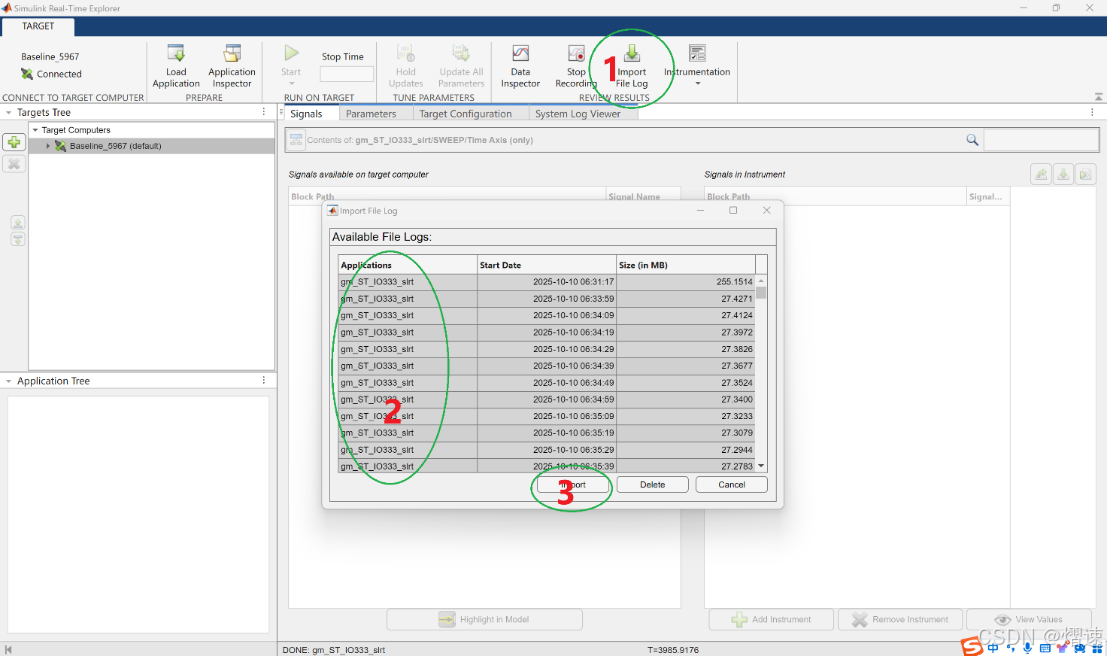
Task: Click the Delete button in the dialog
Action: click(x=652, y=485)
